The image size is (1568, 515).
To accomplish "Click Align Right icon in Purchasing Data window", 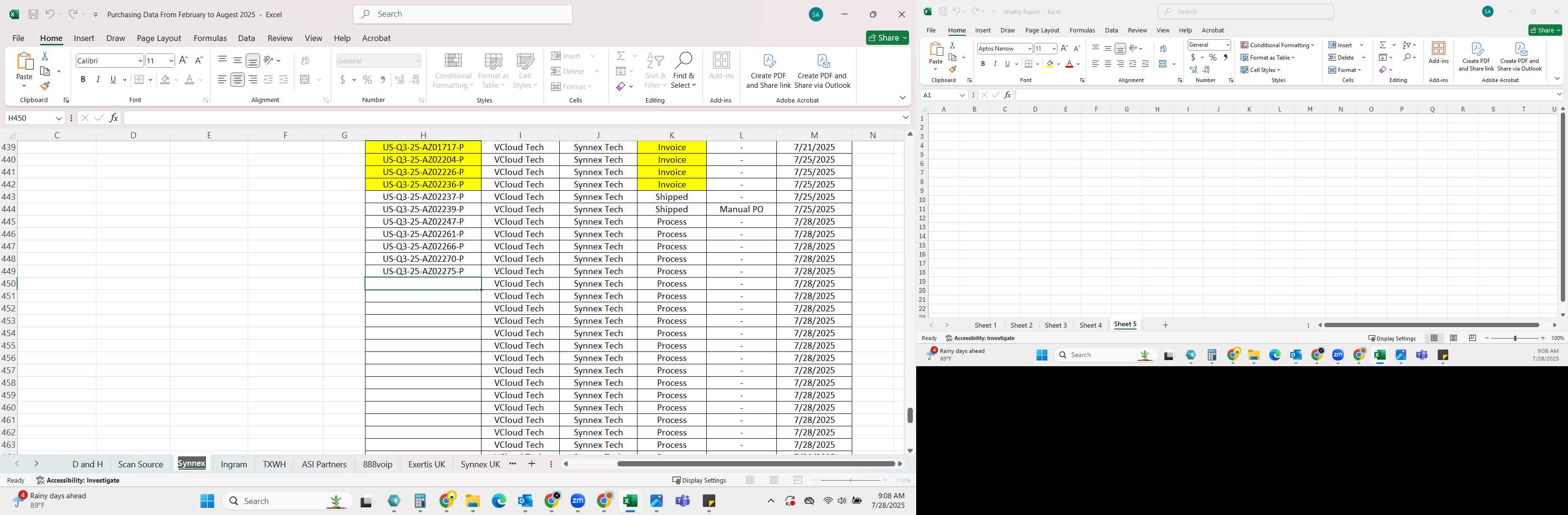I will (x=252, y=80).
